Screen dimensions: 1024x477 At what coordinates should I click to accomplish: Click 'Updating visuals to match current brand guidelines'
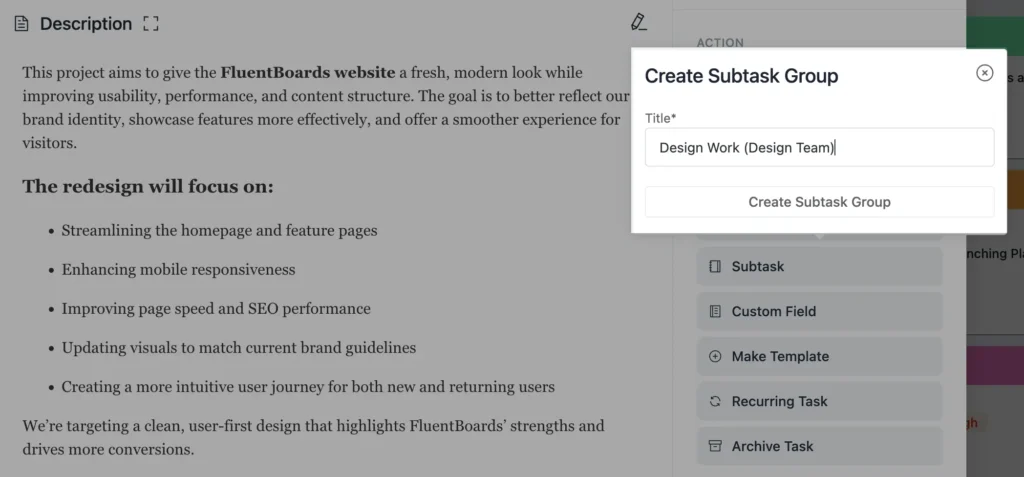[x=238, y=348]
